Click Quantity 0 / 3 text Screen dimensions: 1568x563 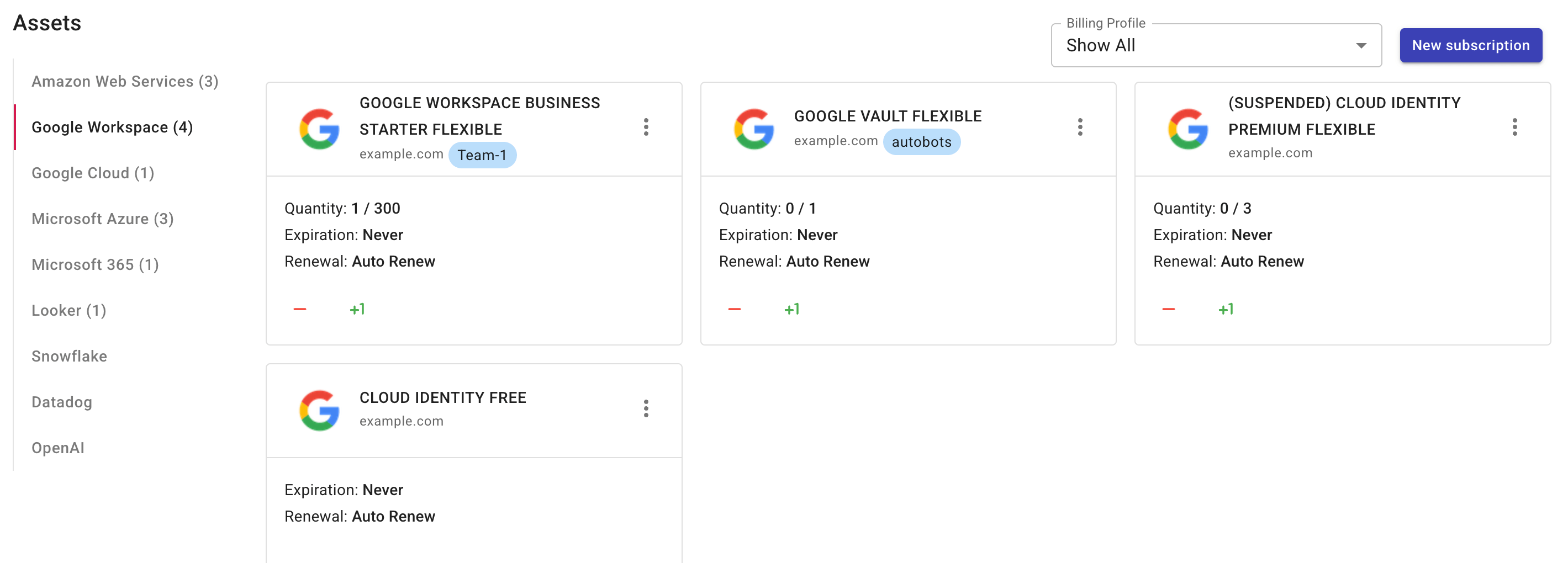[x=1202, y=209]
